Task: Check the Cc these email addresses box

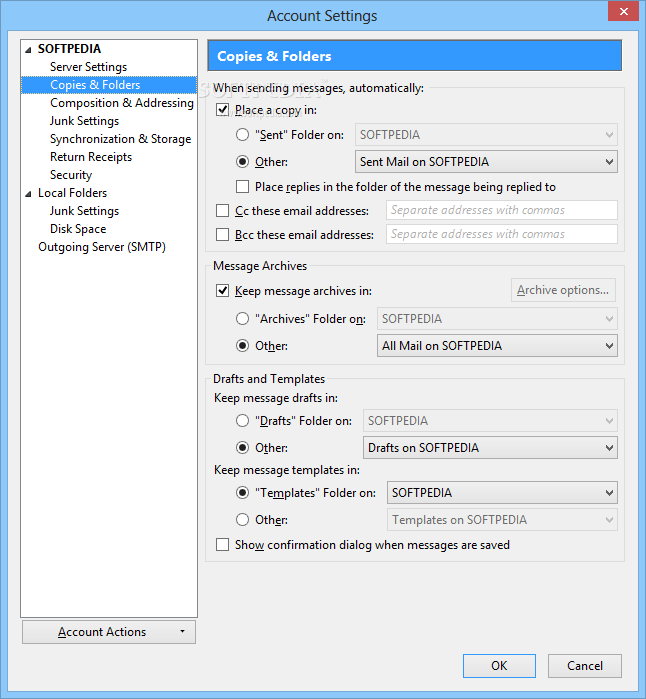Action: [222, 210]
